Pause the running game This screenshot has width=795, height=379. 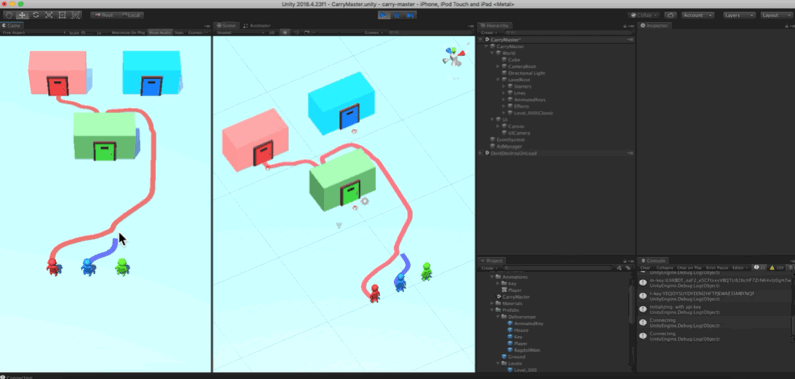click(x=397, y=15)
